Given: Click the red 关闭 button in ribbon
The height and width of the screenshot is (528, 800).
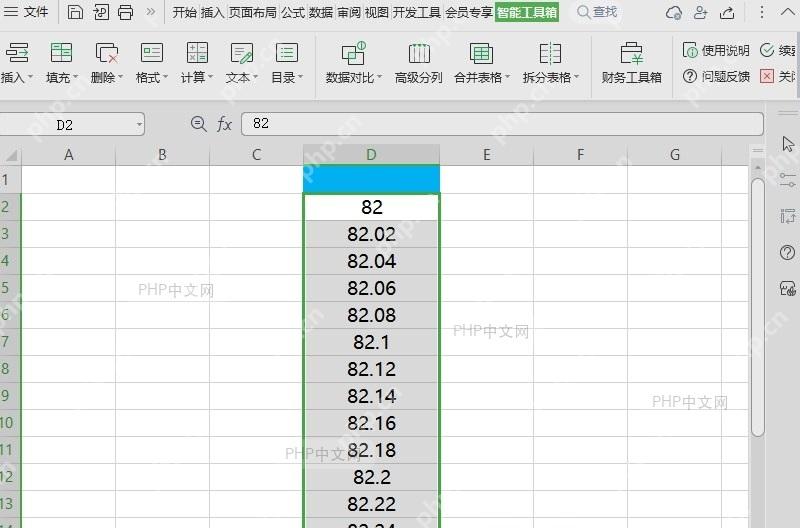Looking at the screenshot, I should click(778, 77).
